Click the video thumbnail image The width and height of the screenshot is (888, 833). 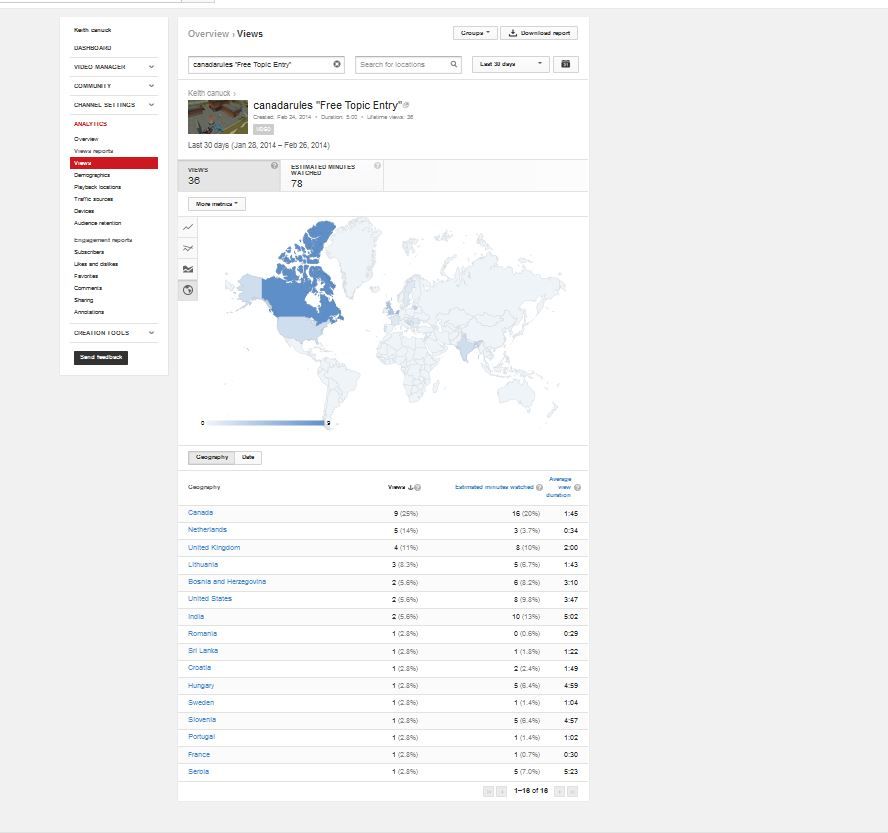tap(217, 116)
